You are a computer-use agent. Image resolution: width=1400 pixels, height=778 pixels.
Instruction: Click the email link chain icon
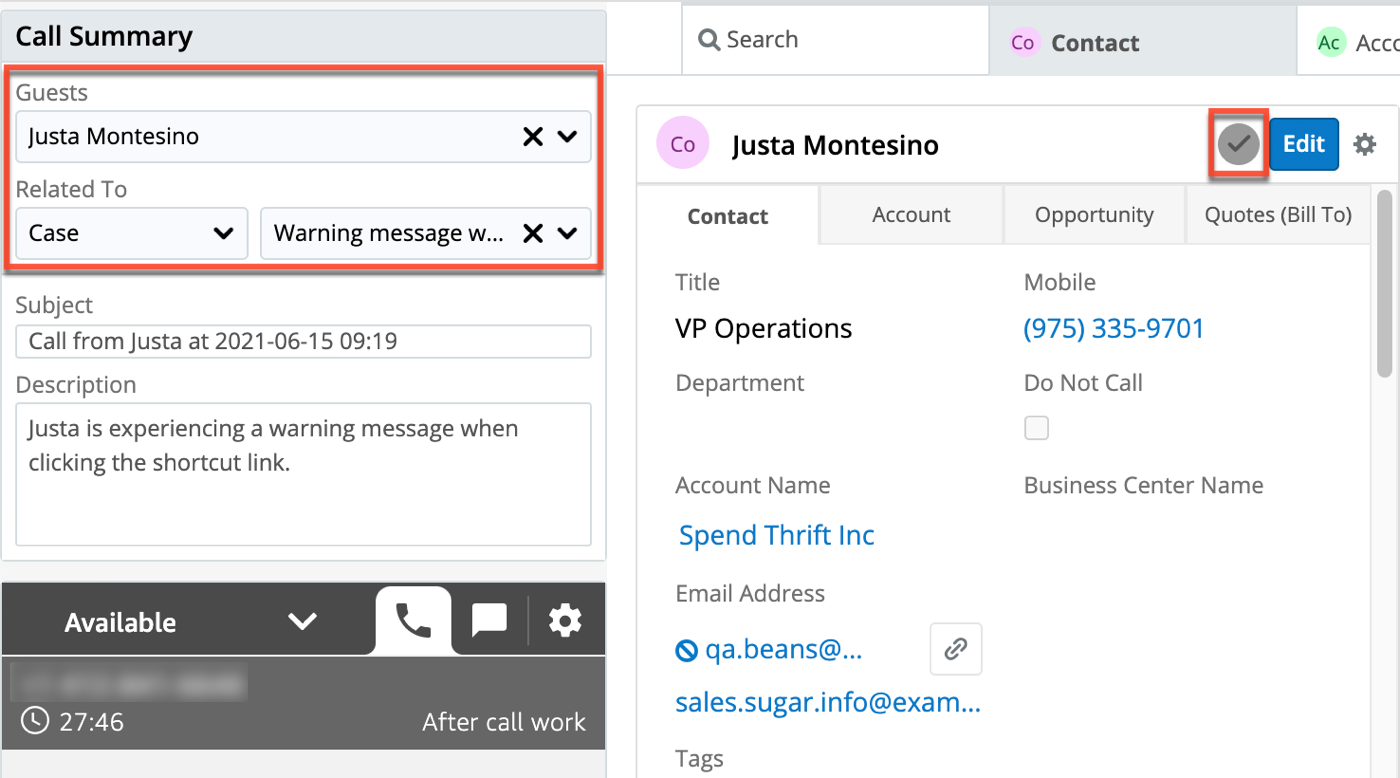(955, 650)
